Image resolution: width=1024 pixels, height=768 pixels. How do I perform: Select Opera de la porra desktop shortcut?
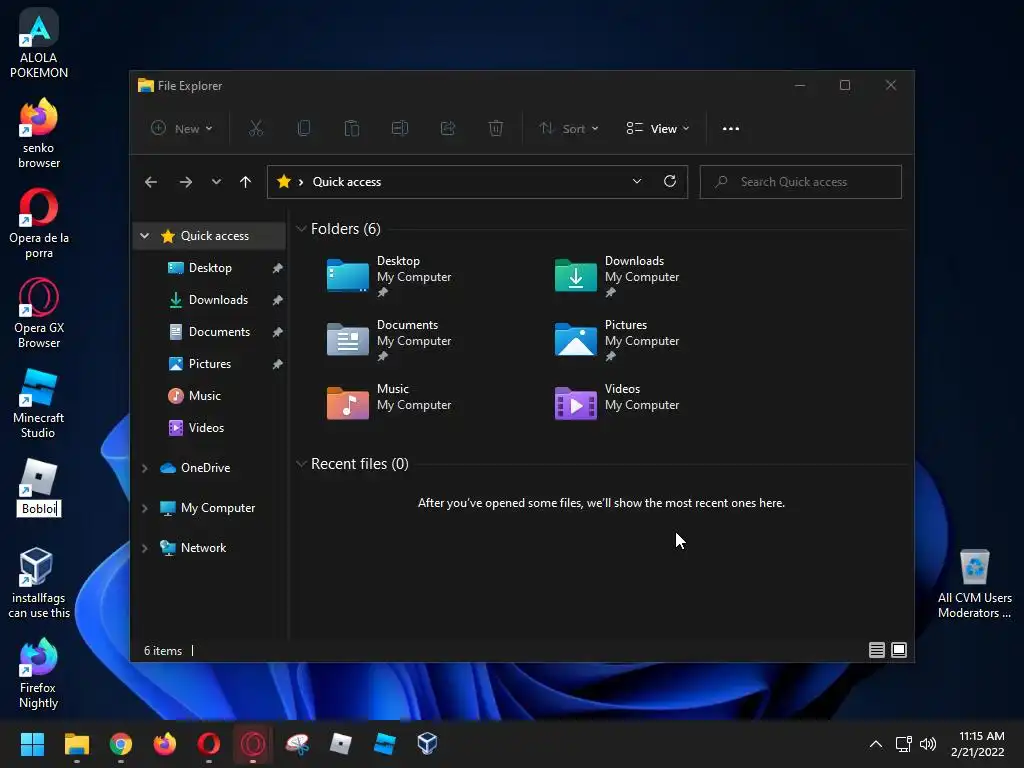(x=39, y=223)
